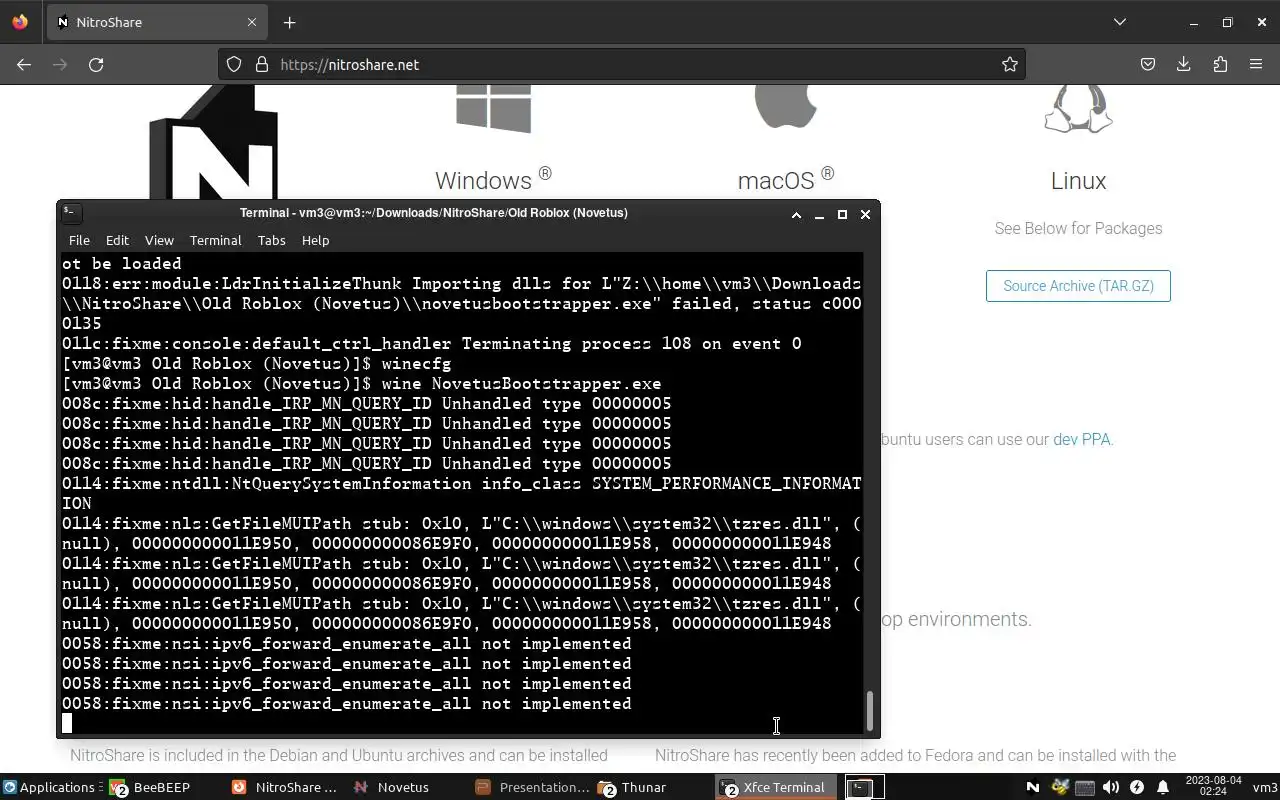1280x800 pixels.
Task: Click the terminal cursor on the last line
Action: [x=67, y=723]
